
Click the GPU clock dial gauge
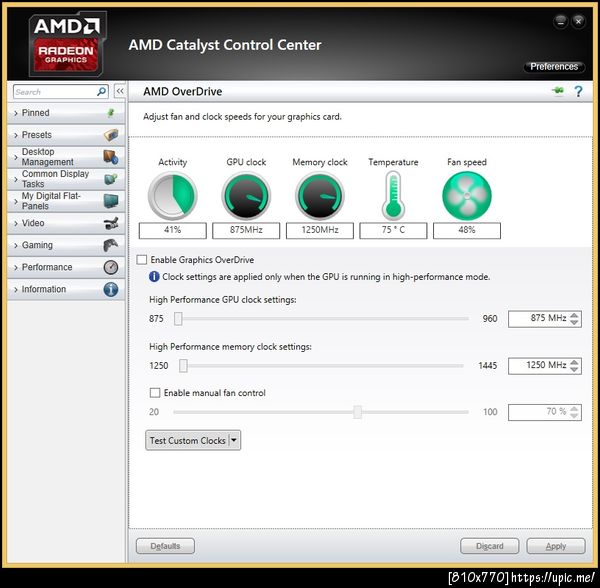click(246, 195)
